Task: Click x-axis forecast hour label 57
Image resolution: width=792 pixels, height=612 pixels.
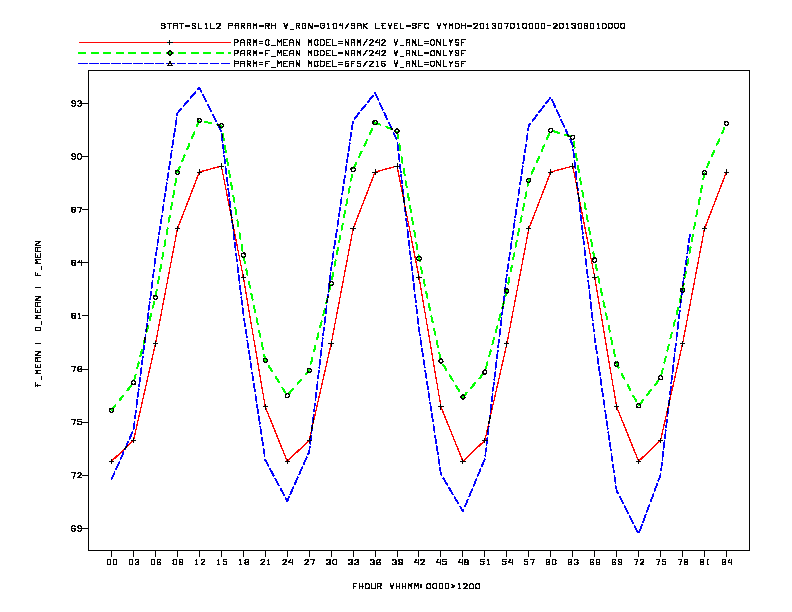Action: [x=529, y=562]
